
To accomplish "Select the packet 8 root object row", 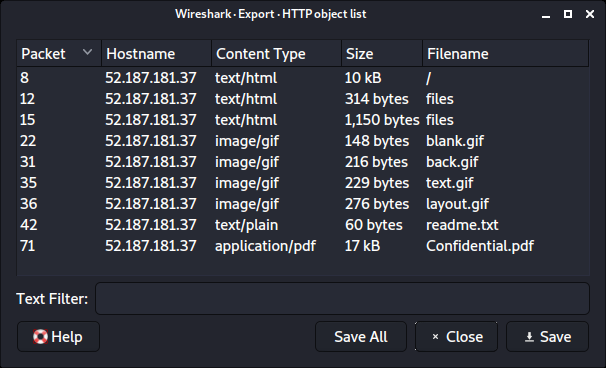I will coord(303,78).
